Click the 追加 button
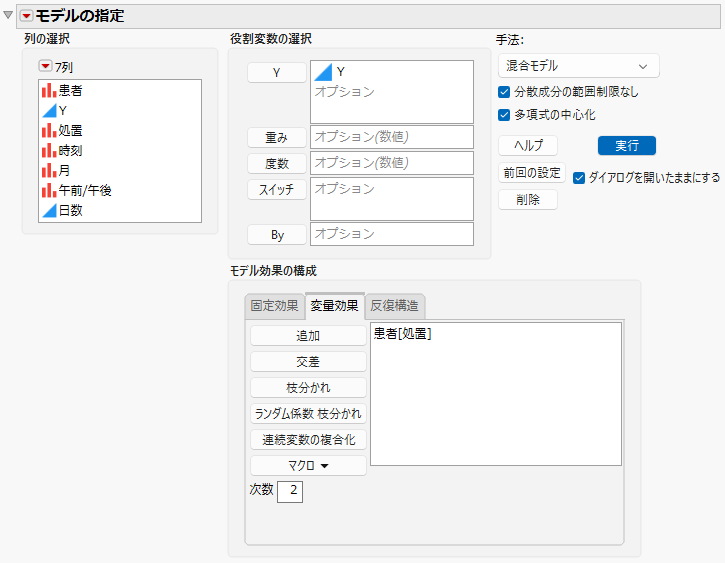The height and width of the screenshot is (563, 725). pyautogui.click(x=308, y=336)
